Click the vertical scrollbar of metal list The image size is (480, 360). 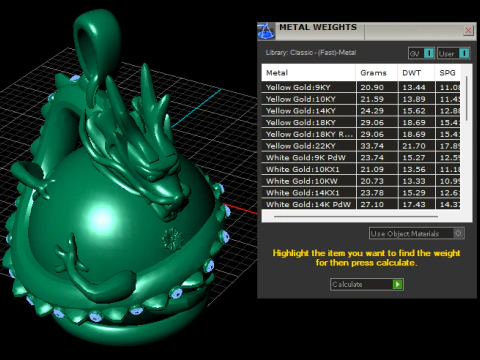tap(467, 98)
